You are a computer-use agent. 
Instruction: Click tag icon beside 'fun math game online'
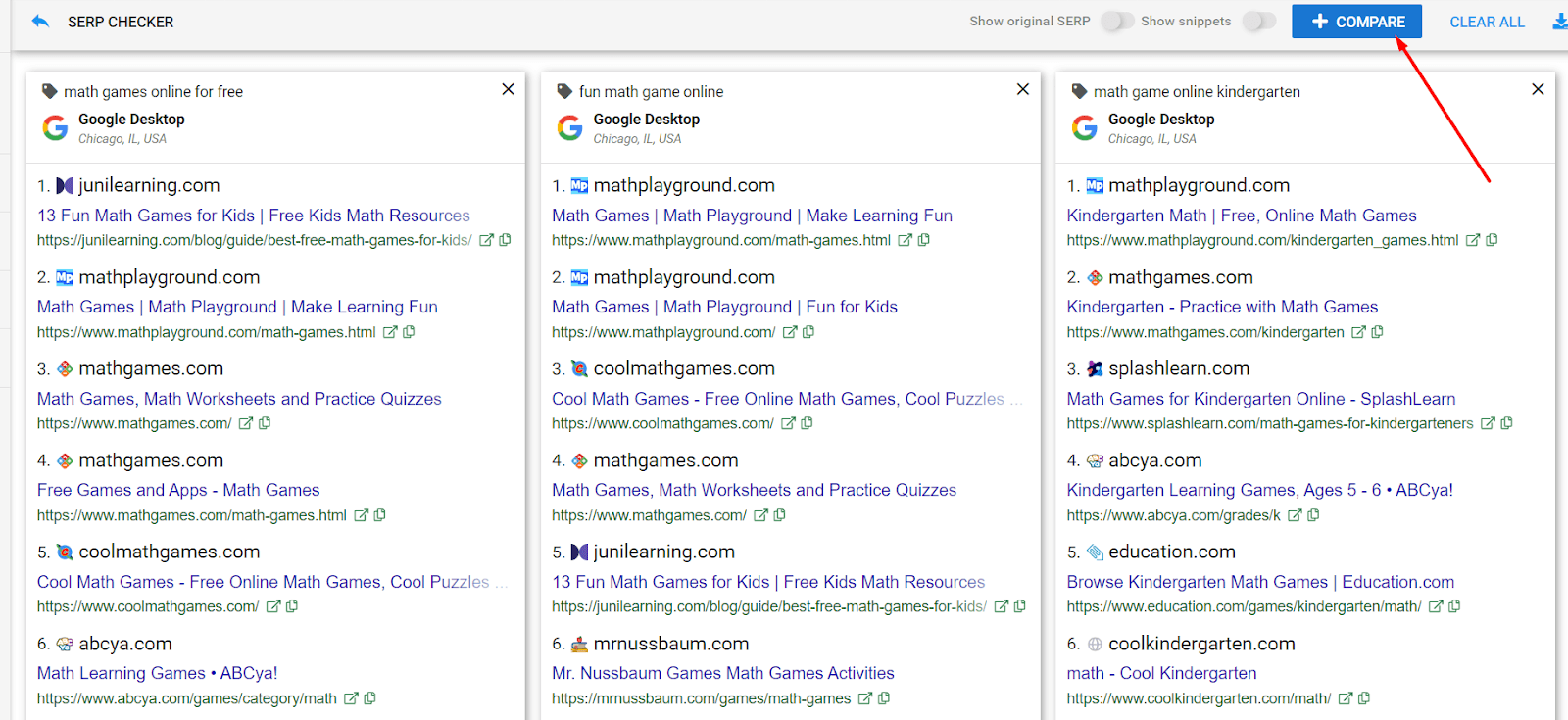coord(564,91)
